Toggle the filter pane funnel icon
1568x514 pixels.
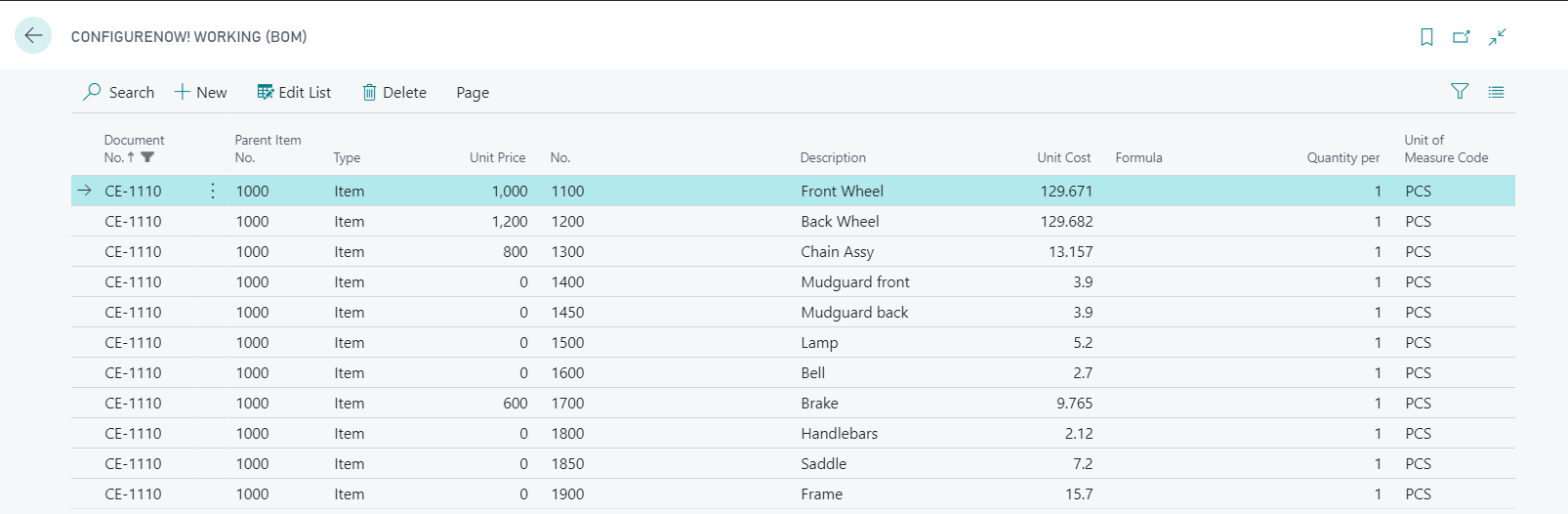point(1460,92)
